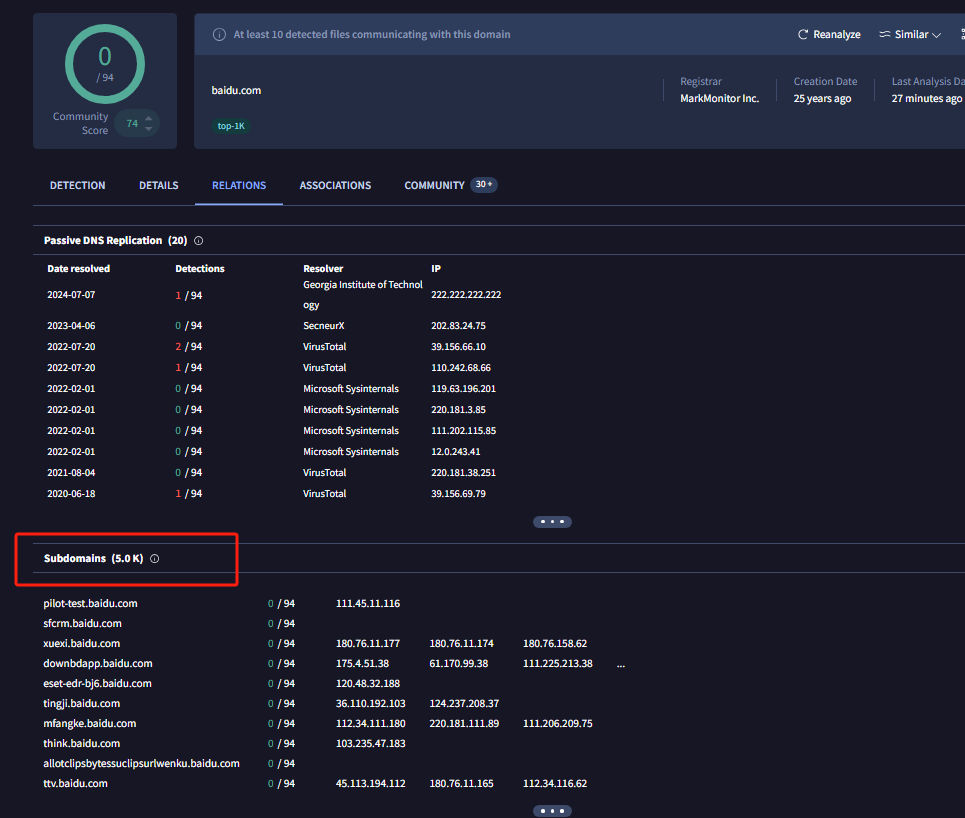Click resolver name SecneurX
Image resolution: width=965 pixels, height=818 pixels.
point(324,326)
